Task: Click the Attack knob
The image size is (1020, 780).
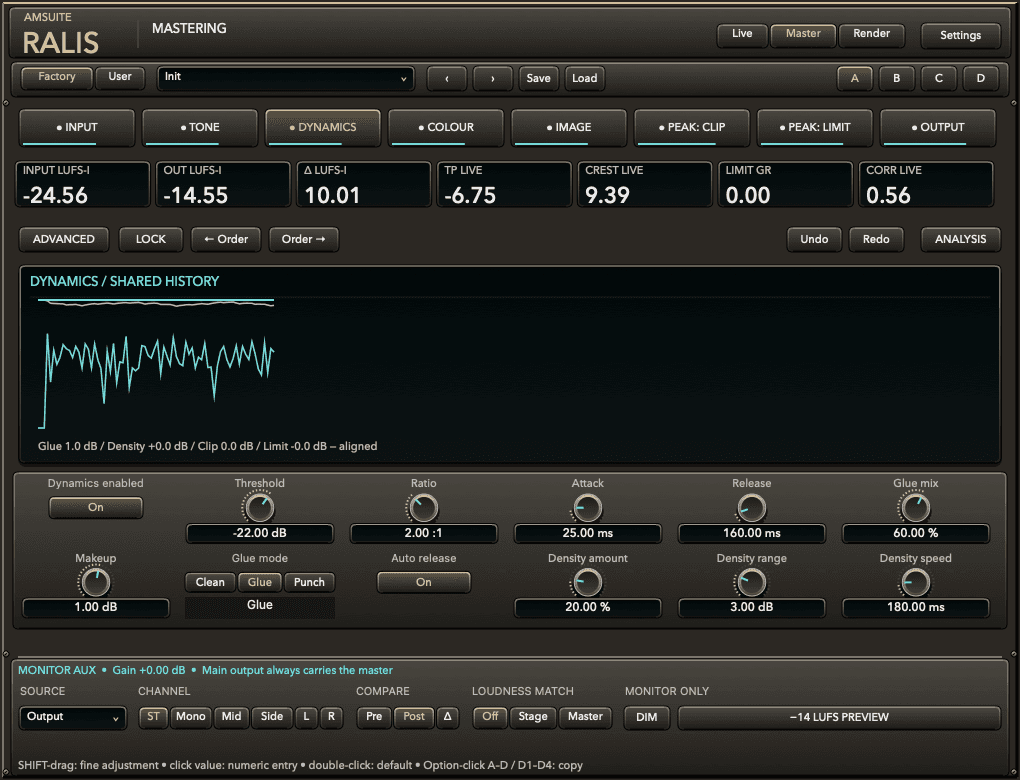Action: click(x=587, y=508)
